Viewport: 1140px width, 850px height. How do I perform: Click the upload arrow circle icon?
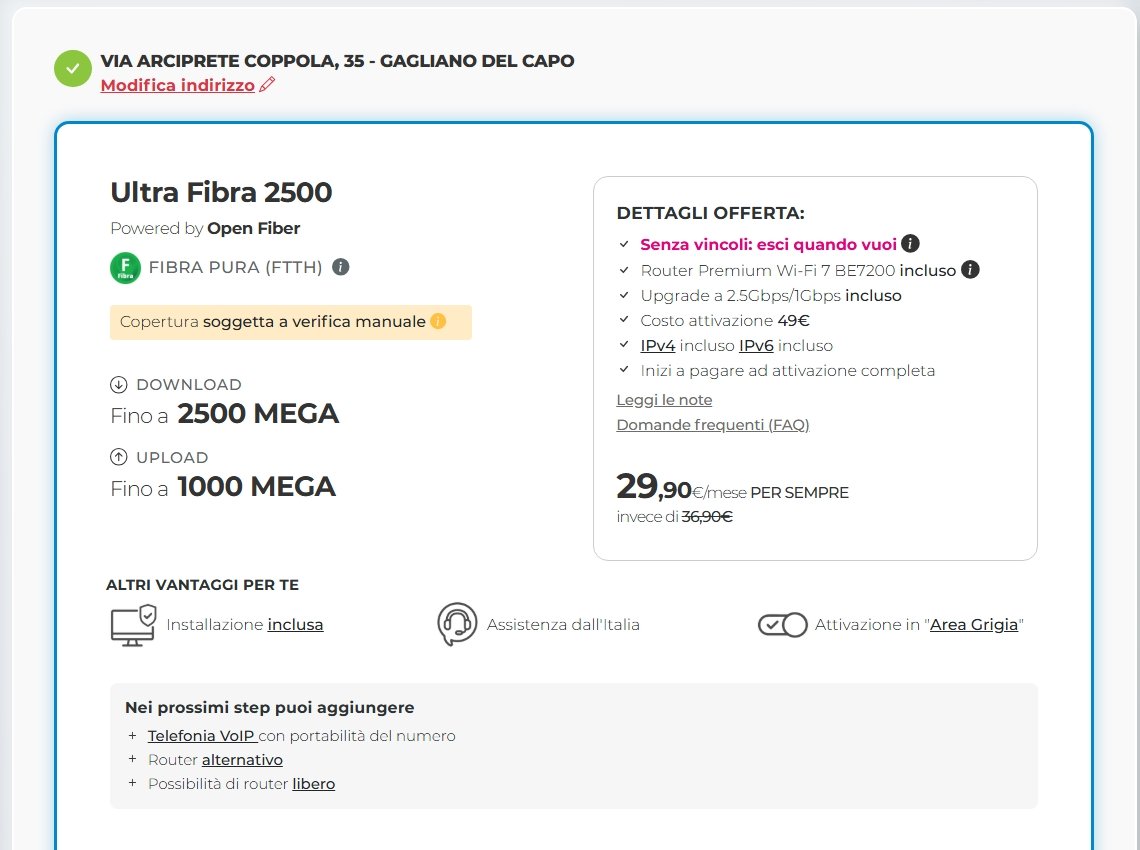119,458
